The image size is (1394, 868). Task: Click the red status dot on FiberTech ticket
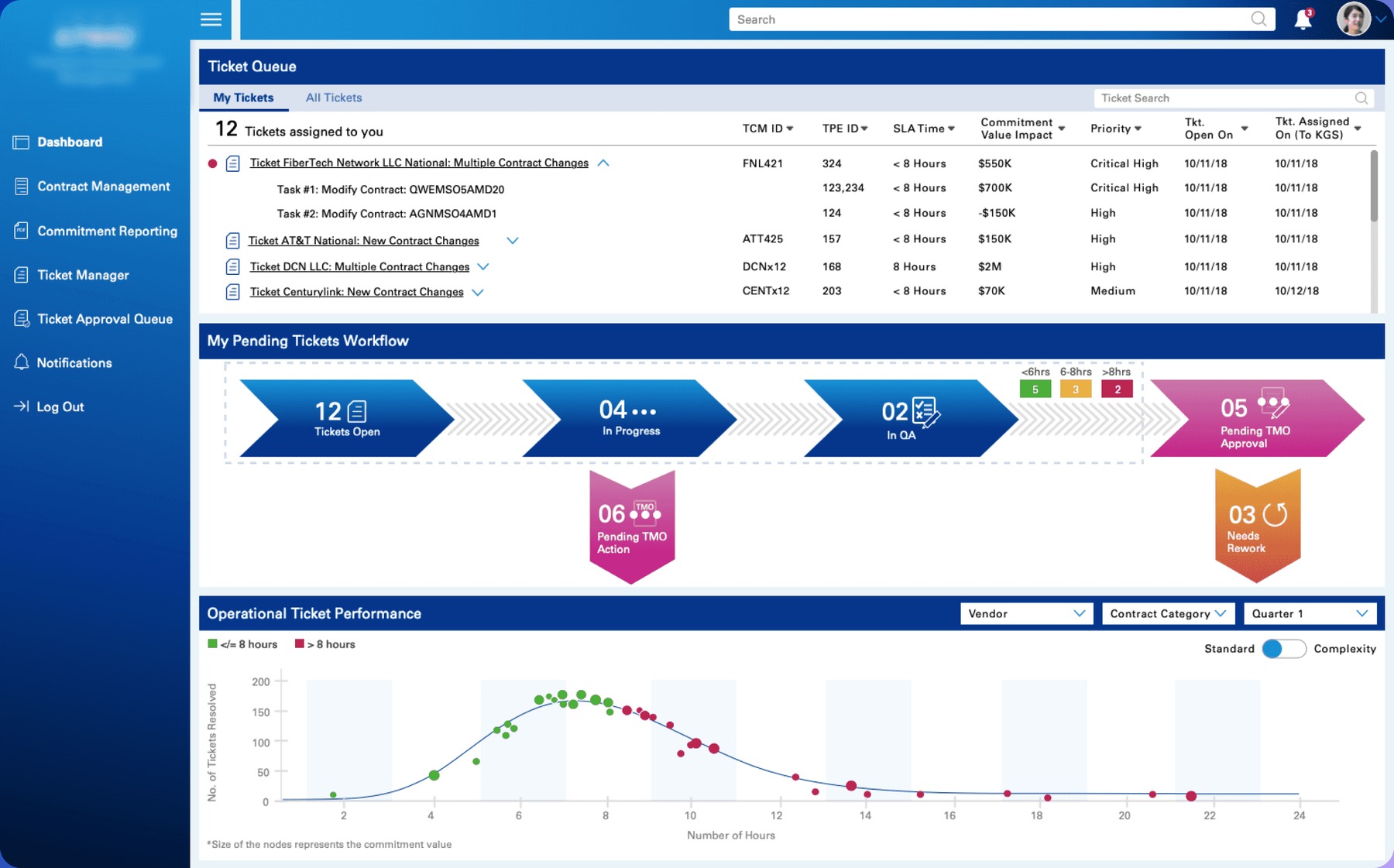(x=212, y=163)
